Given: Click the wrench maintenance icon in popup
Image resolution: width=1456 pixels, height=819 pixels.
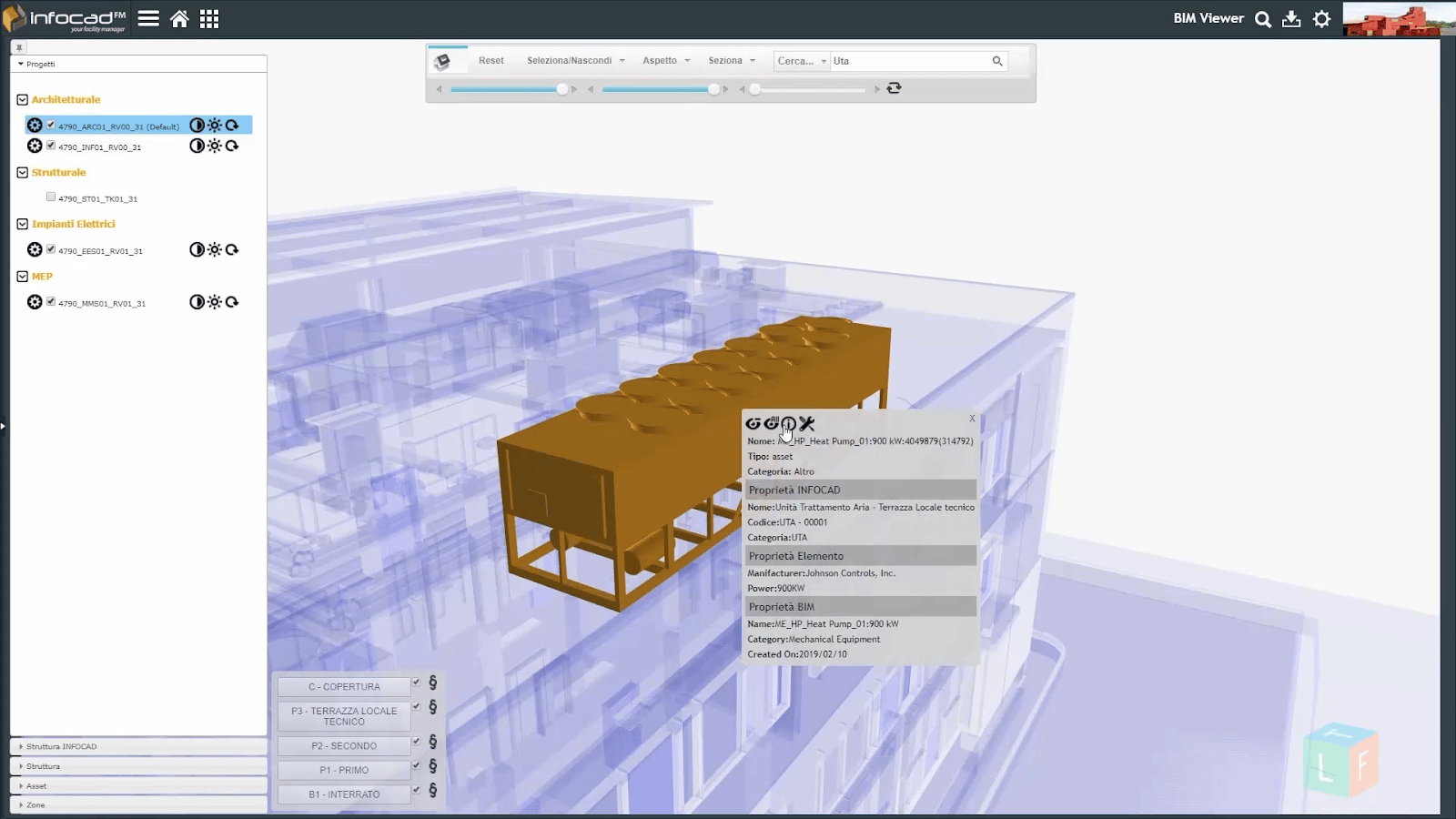Looking at the screenshot, I should 806,423.
